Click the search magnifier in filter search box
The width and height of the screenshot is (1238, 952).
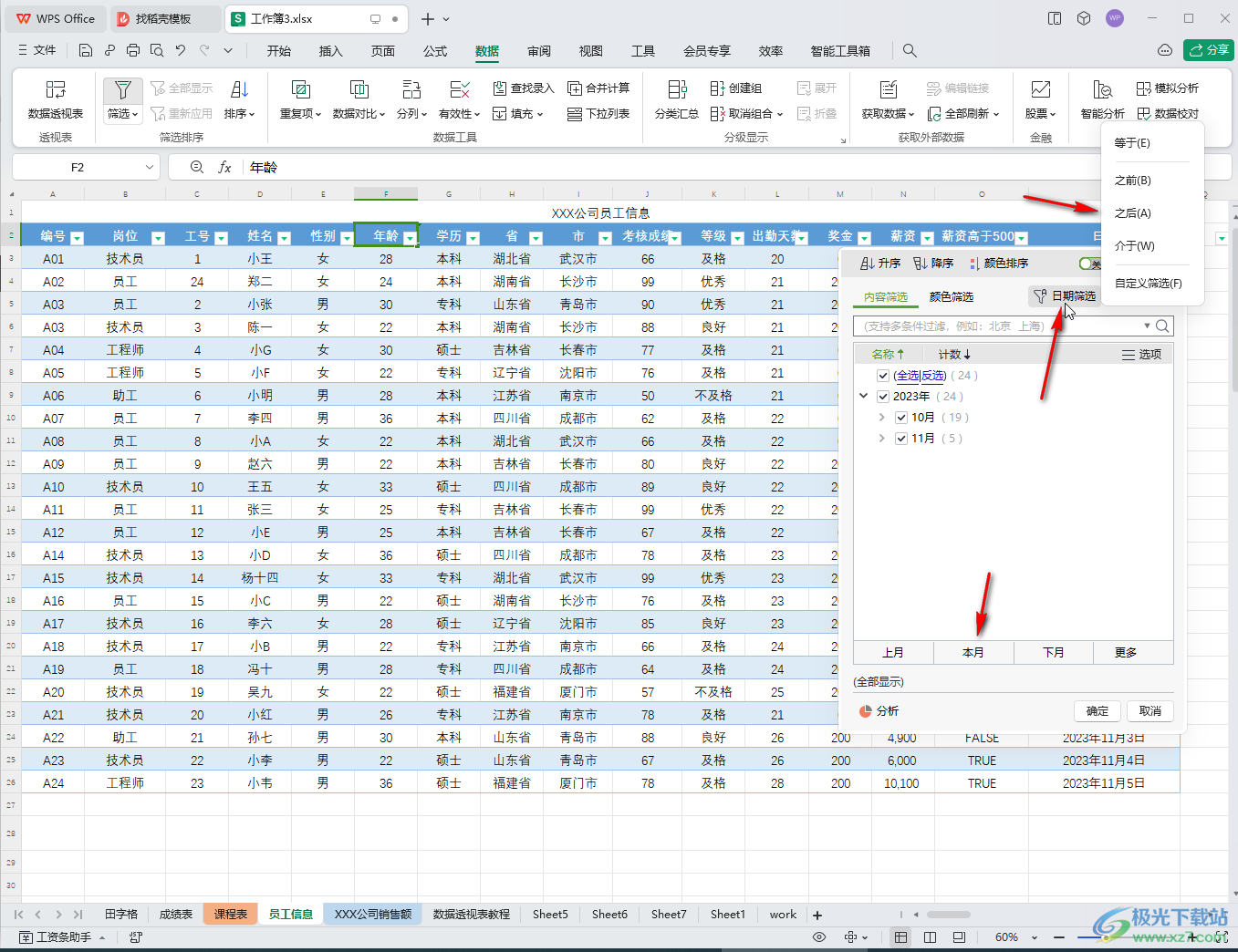pos(1162,326)
